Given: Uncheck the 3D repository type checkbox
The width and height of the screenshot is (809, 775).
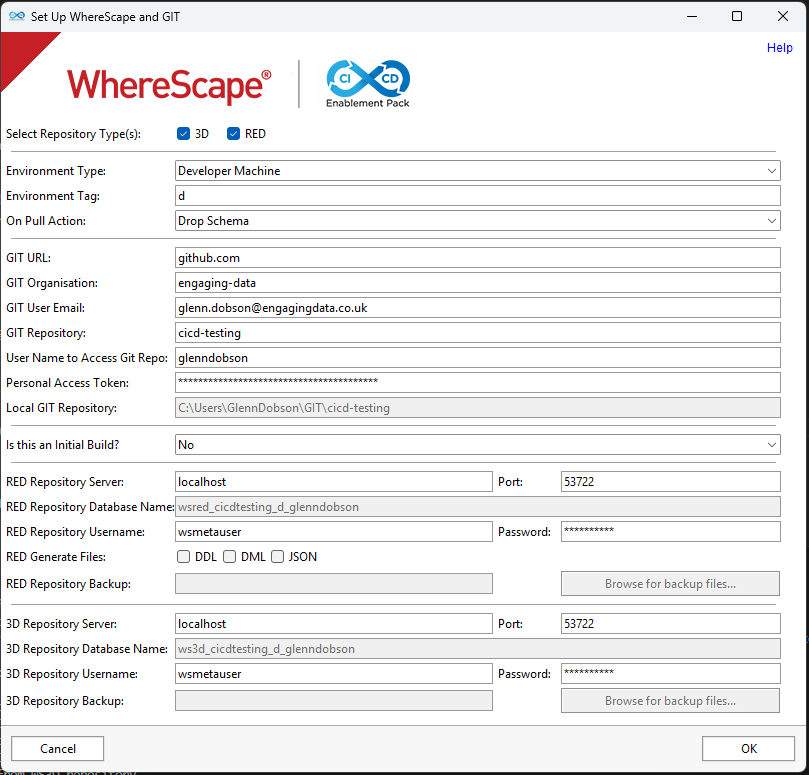Looking at the screenshot, I should click(x=183, y=134).
